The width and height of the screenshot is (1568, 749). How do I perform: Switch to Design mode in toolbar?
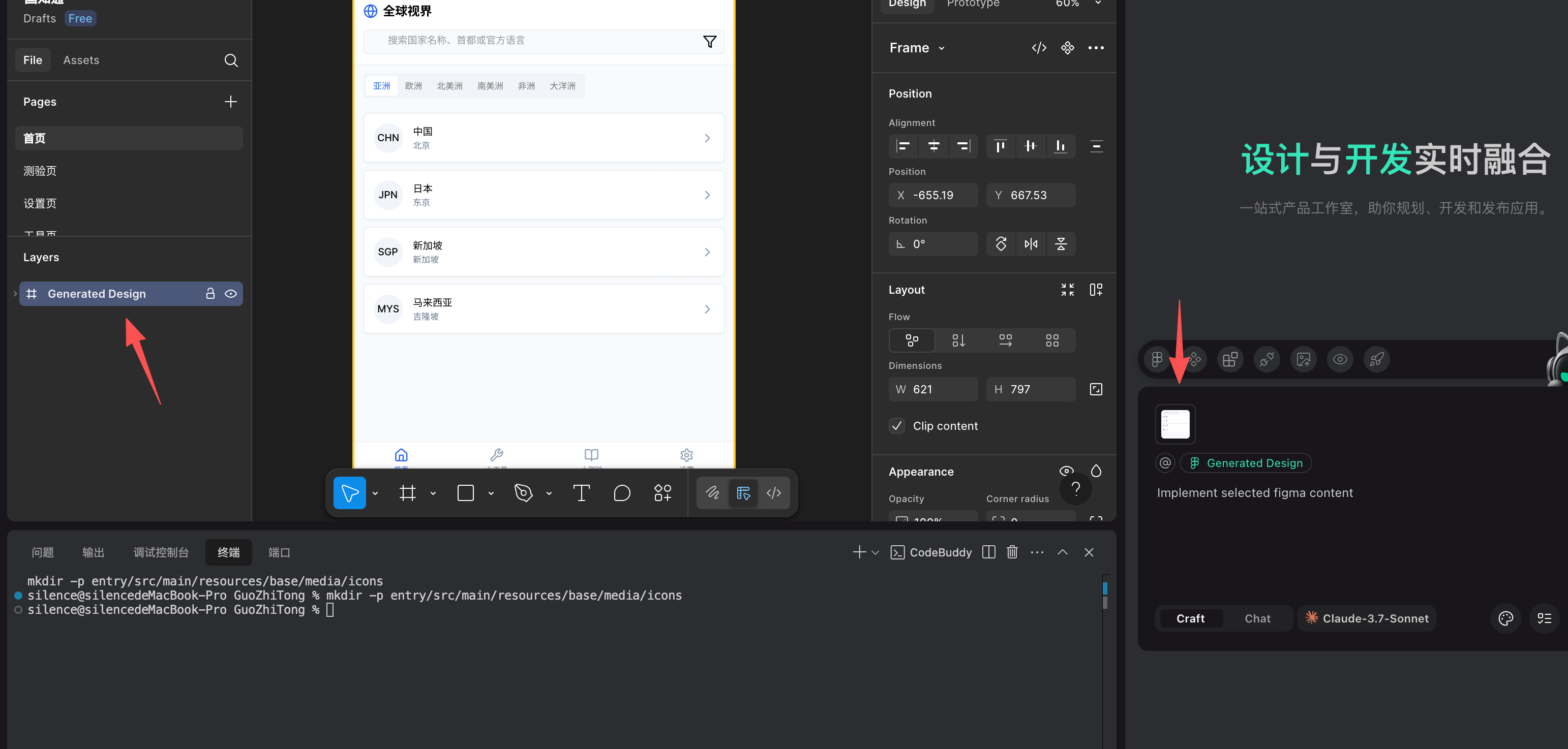pyautogui.click(x=743, y=493)
